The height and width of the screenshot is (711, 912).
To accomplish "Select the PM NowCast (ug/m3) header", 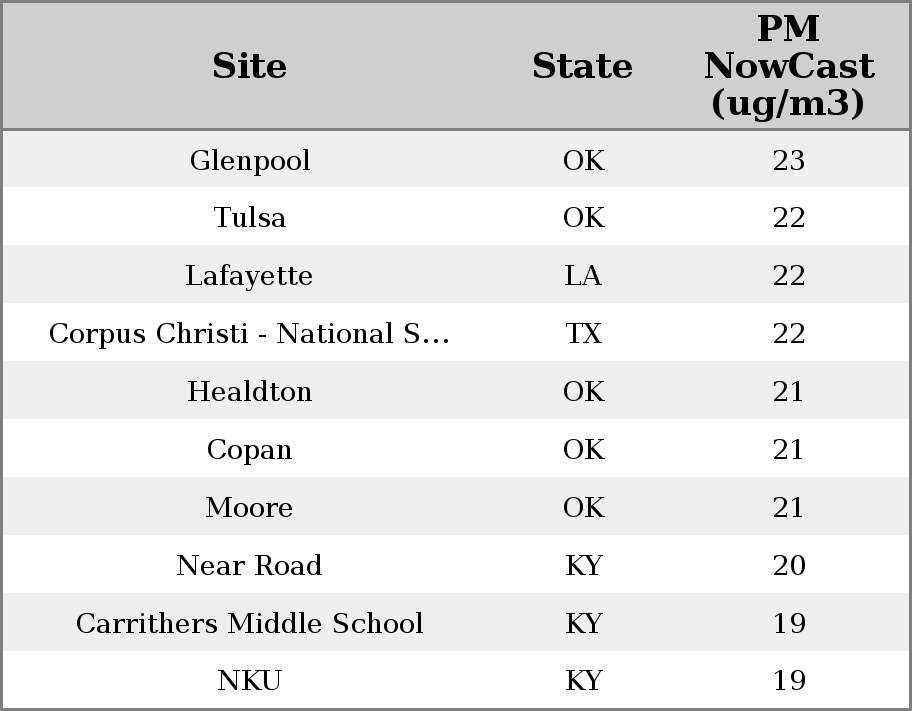I will pos(788,66).
